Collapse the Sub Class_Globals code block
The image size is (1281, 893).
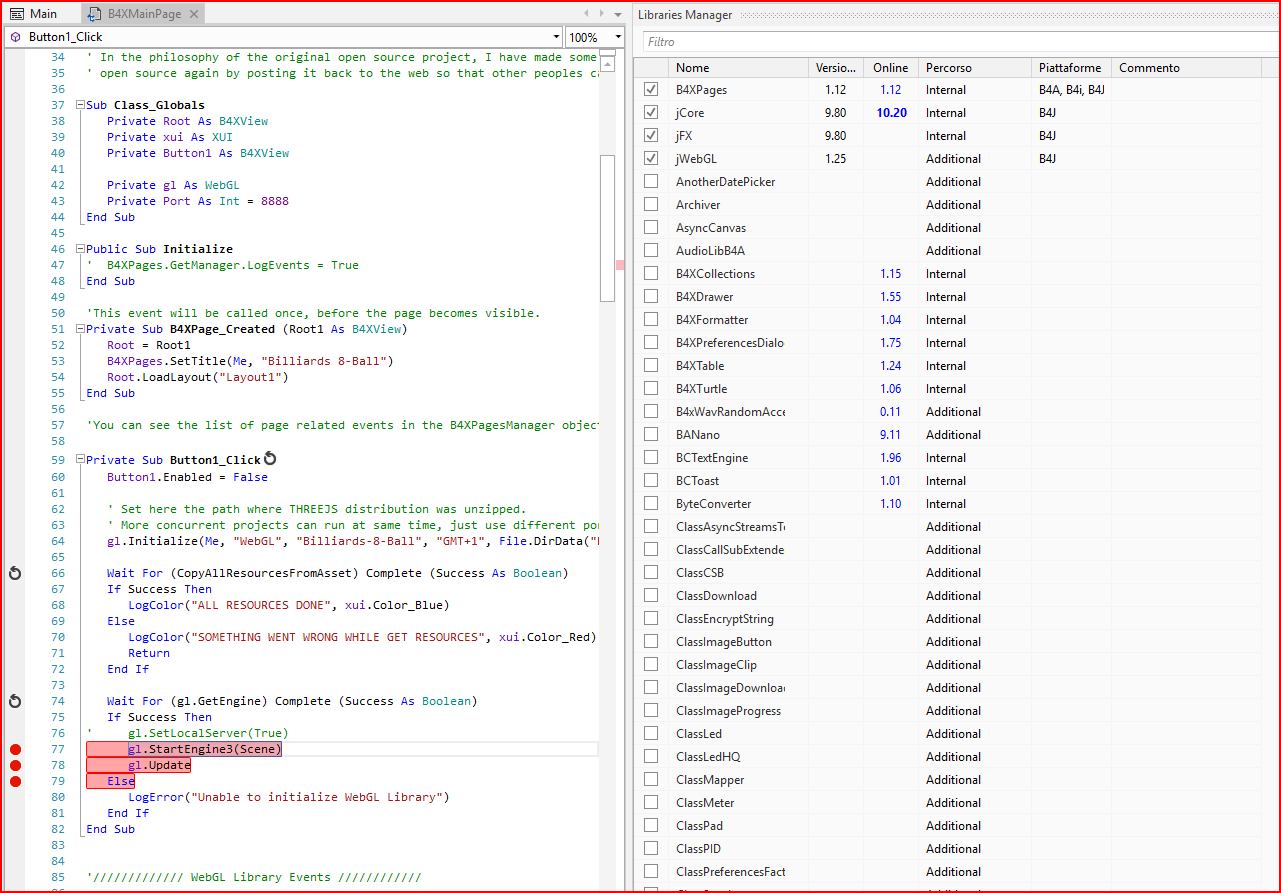click(79, 105)
